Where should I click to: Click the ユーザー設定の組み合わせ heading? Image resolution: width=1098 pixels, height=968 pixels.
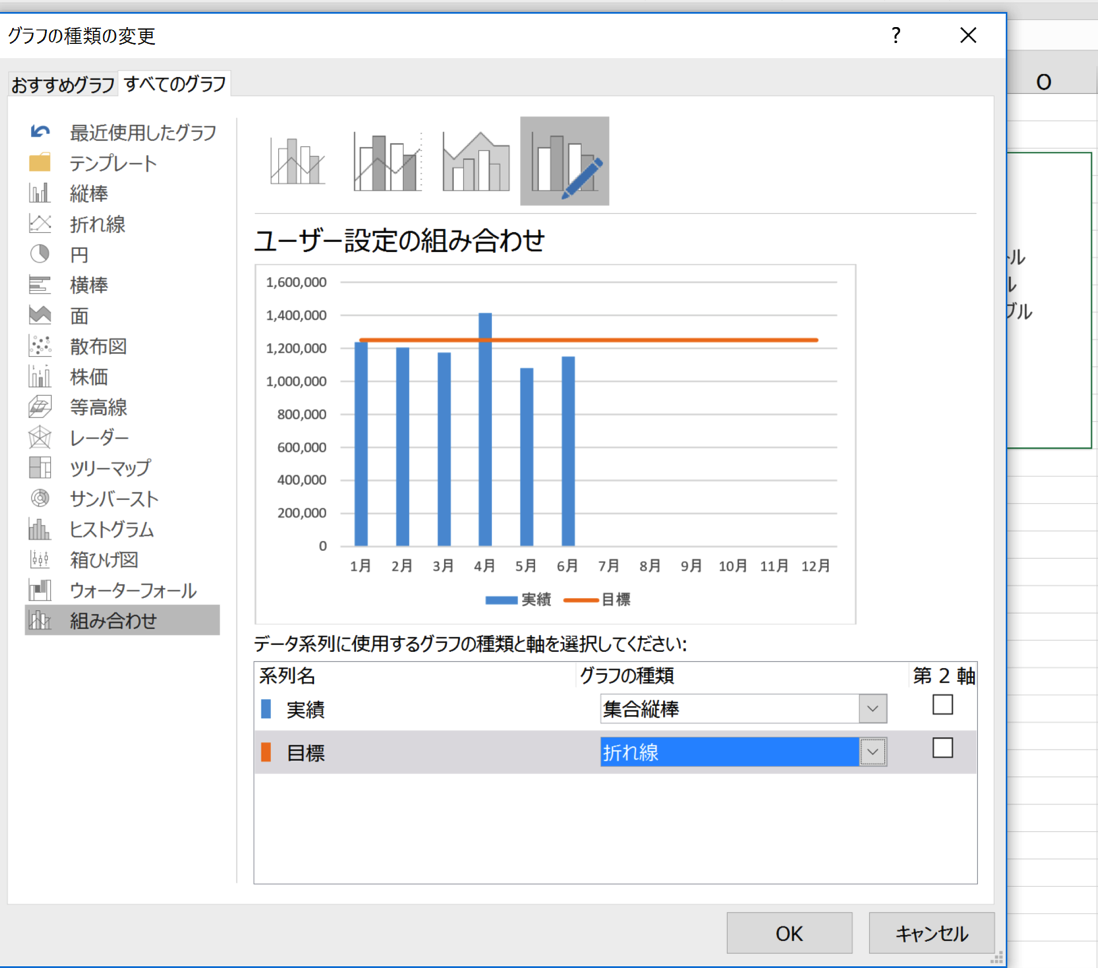(x=399, y=240)
